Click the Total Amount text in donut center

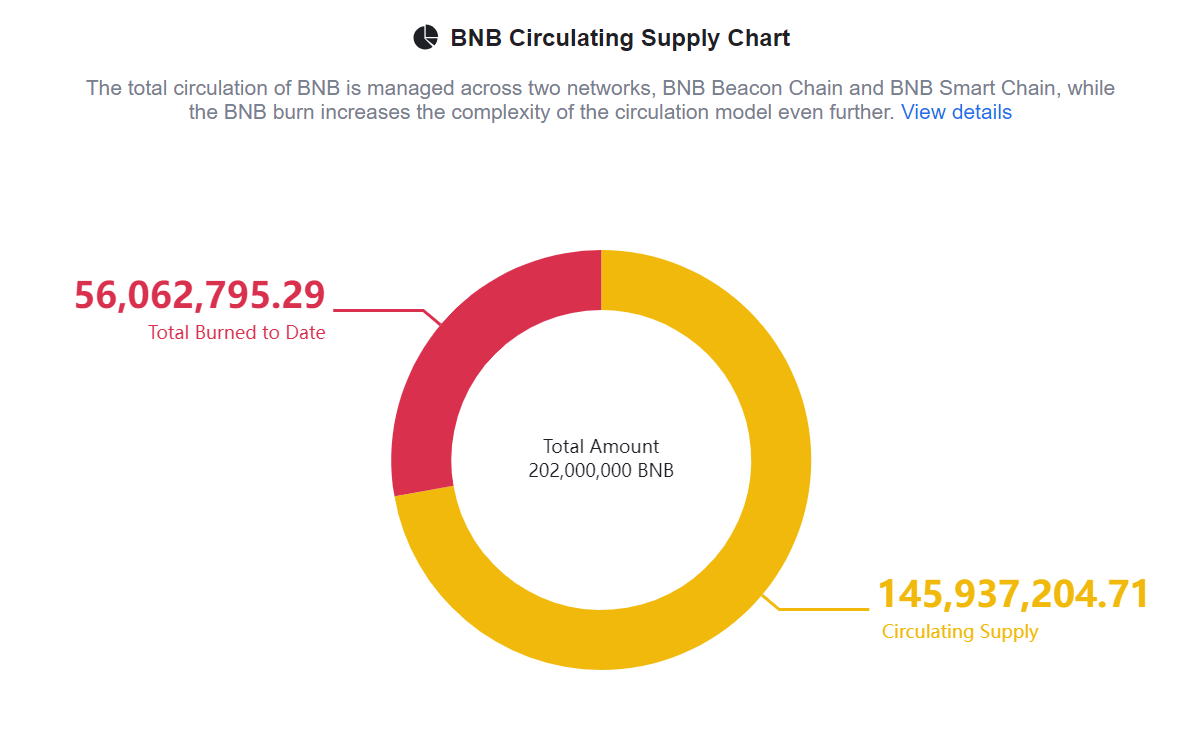pyautogui.click(x=601, y=447)
